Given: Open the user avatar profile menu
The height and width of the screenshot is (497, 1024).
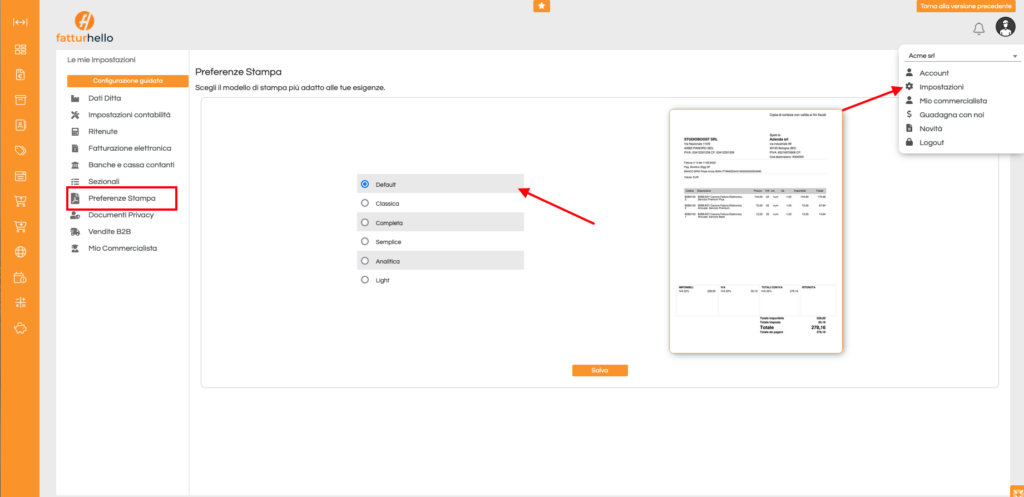Looking at the screenshot, I should pyautogui.click(x=1006, y=27).
